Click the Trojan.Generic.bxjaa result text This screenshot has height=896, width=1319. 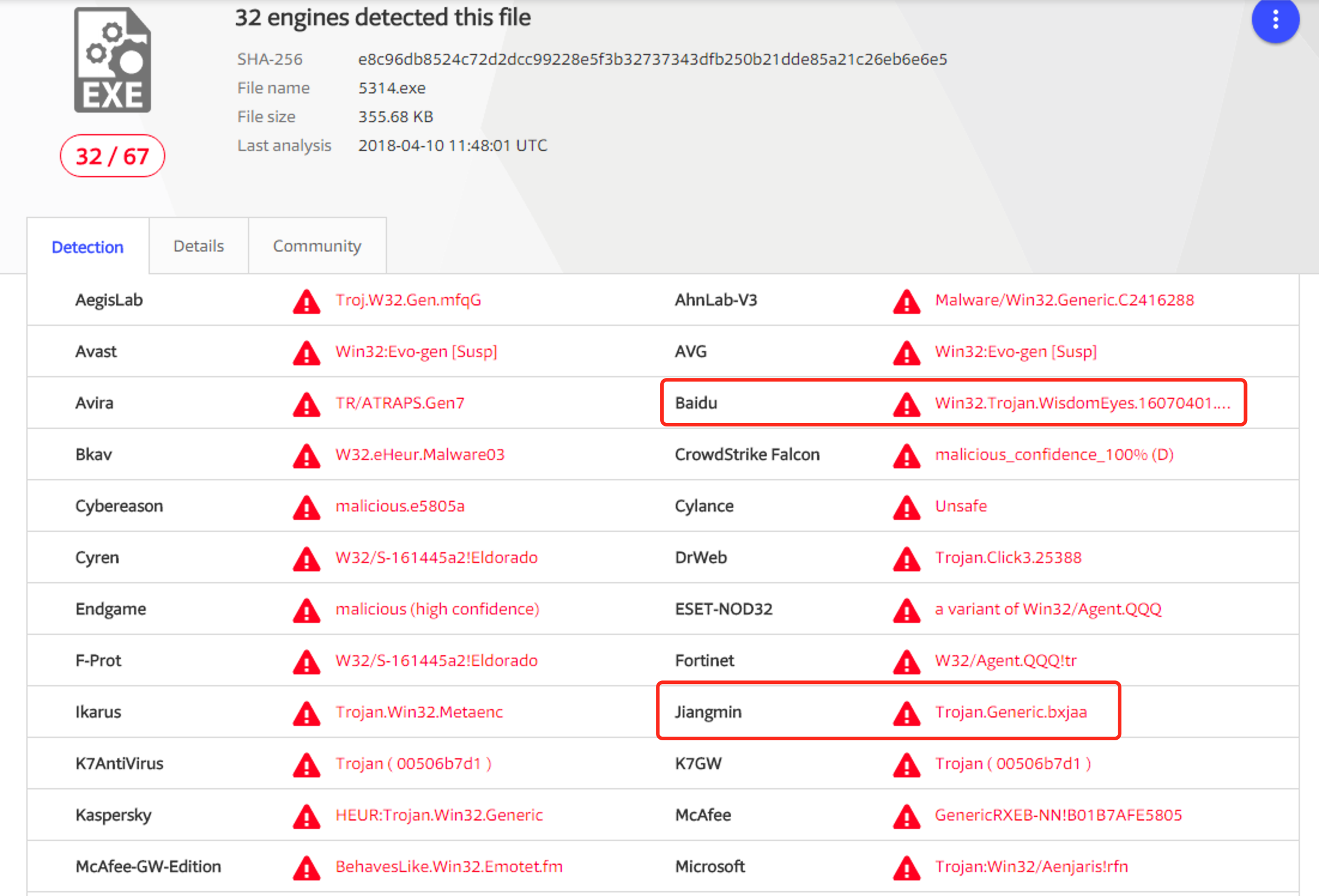tap(1011, 712)
